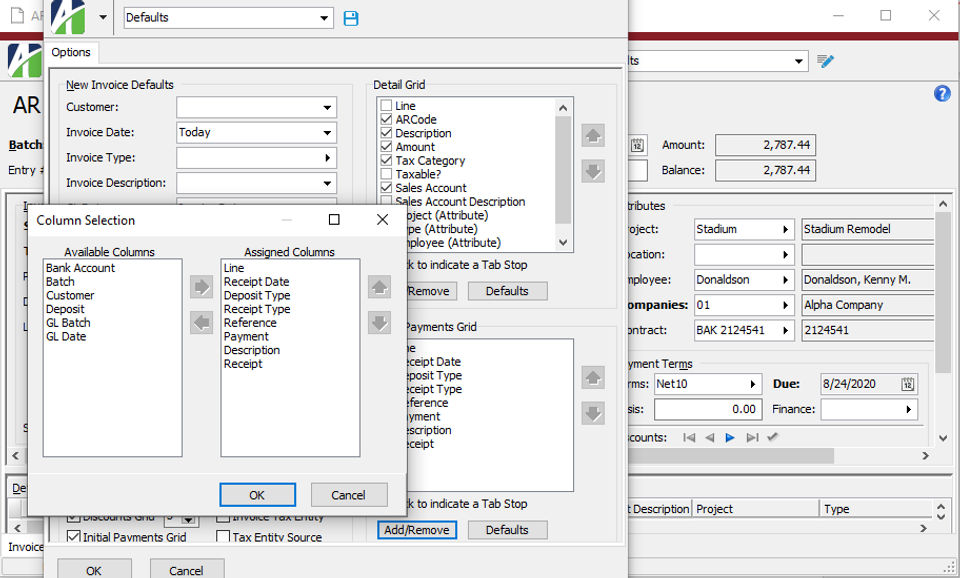Open the Stadium project lookup arrow

point(786,230)
